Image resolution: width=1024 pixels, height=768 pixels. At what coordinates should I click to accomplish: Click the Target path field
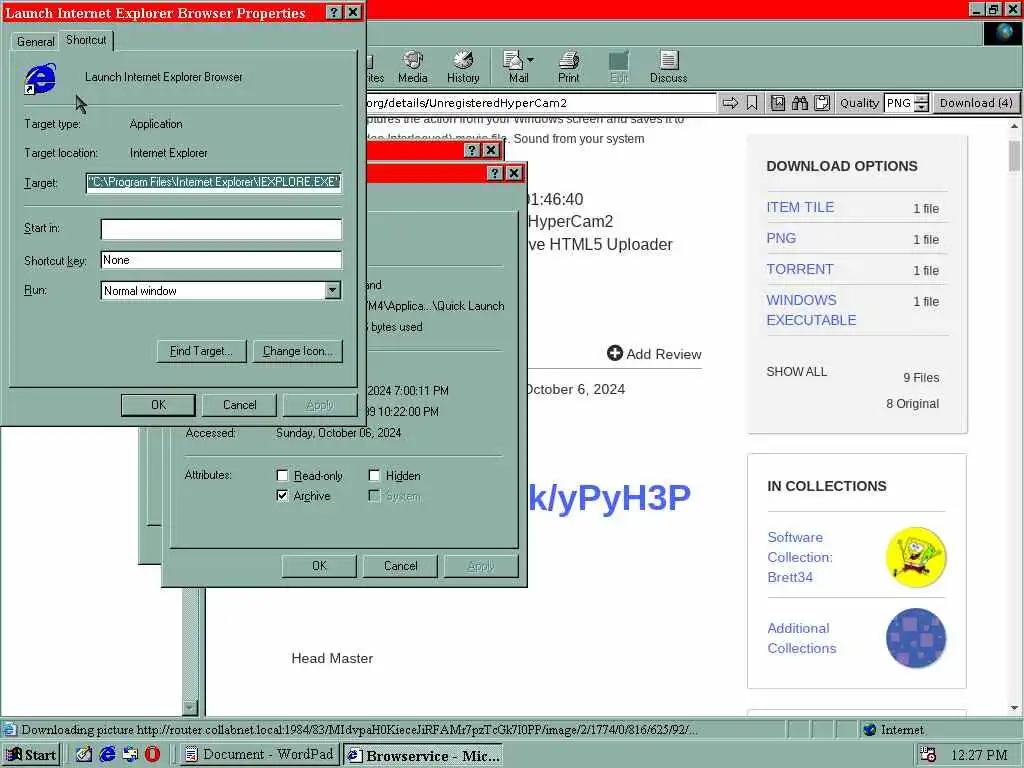[x=214, y=182]
